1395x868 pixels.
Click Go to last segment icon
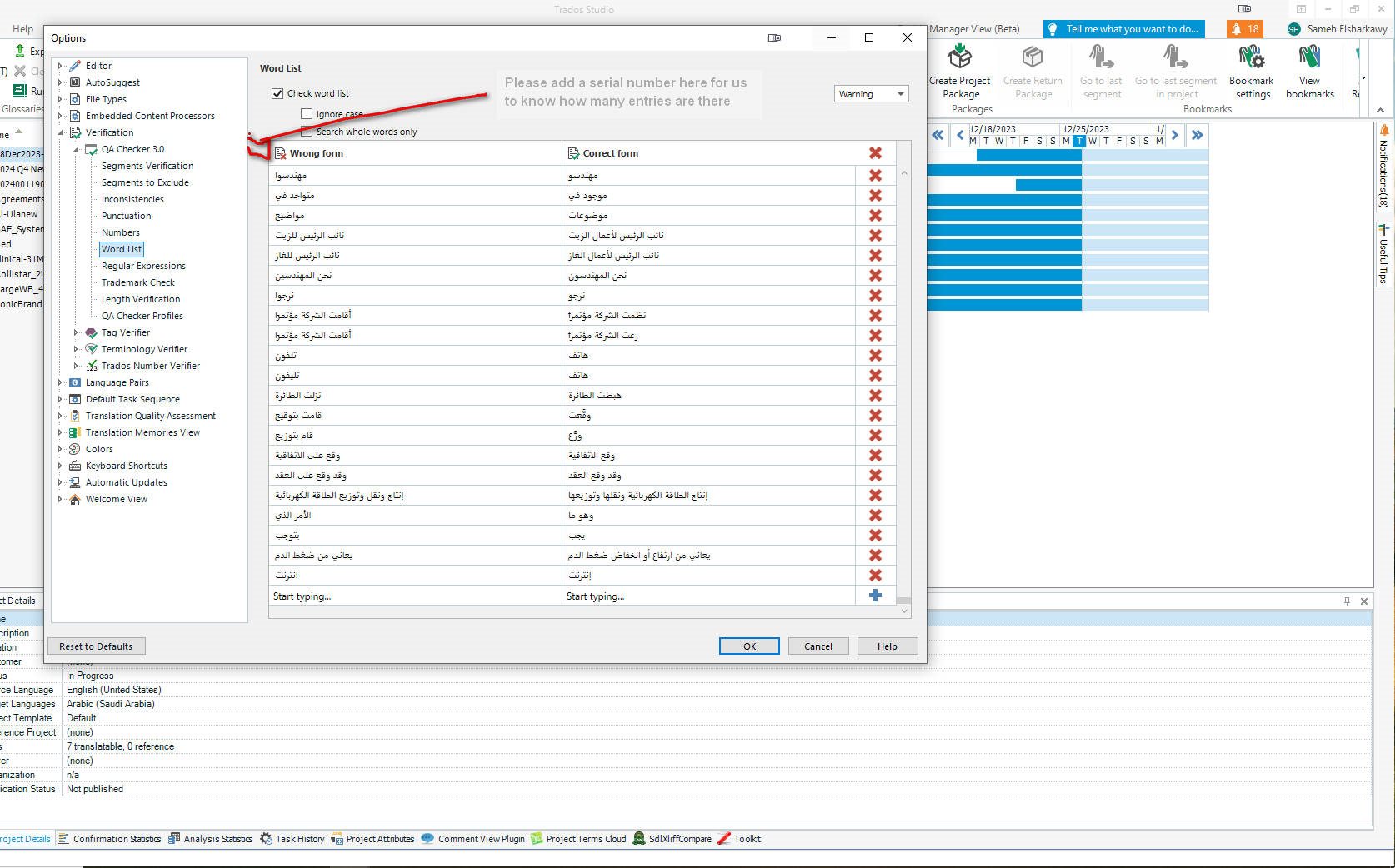coord(1101,56)
